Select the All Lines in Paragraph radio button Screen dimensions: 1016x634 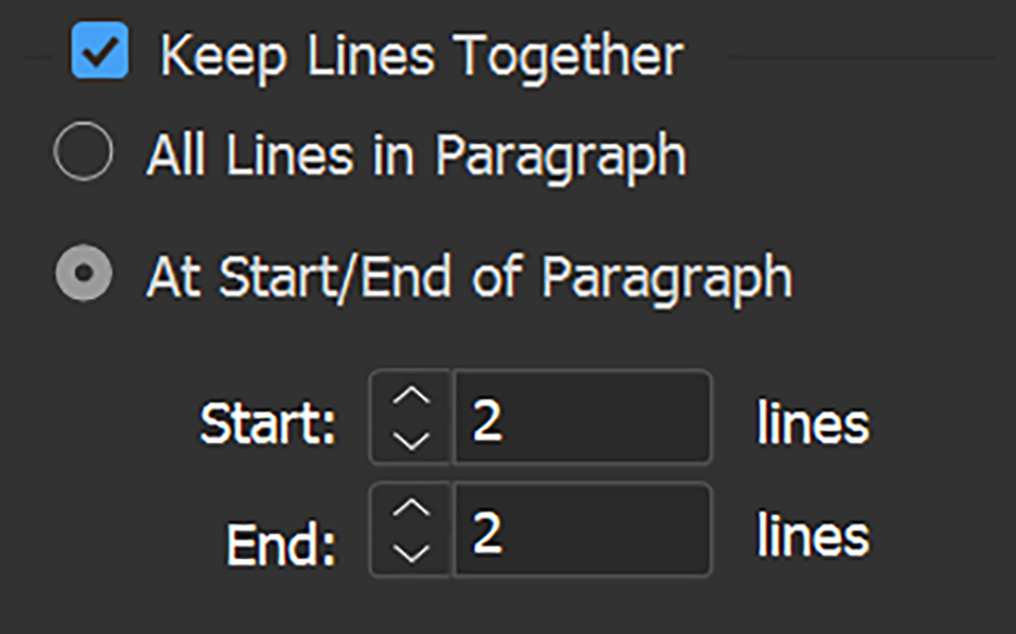pos(83,155)
